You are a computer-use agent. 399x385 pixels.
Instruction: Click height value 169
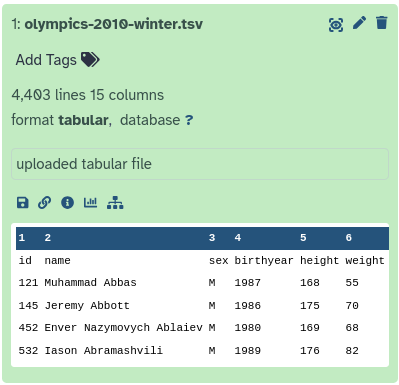310,328
